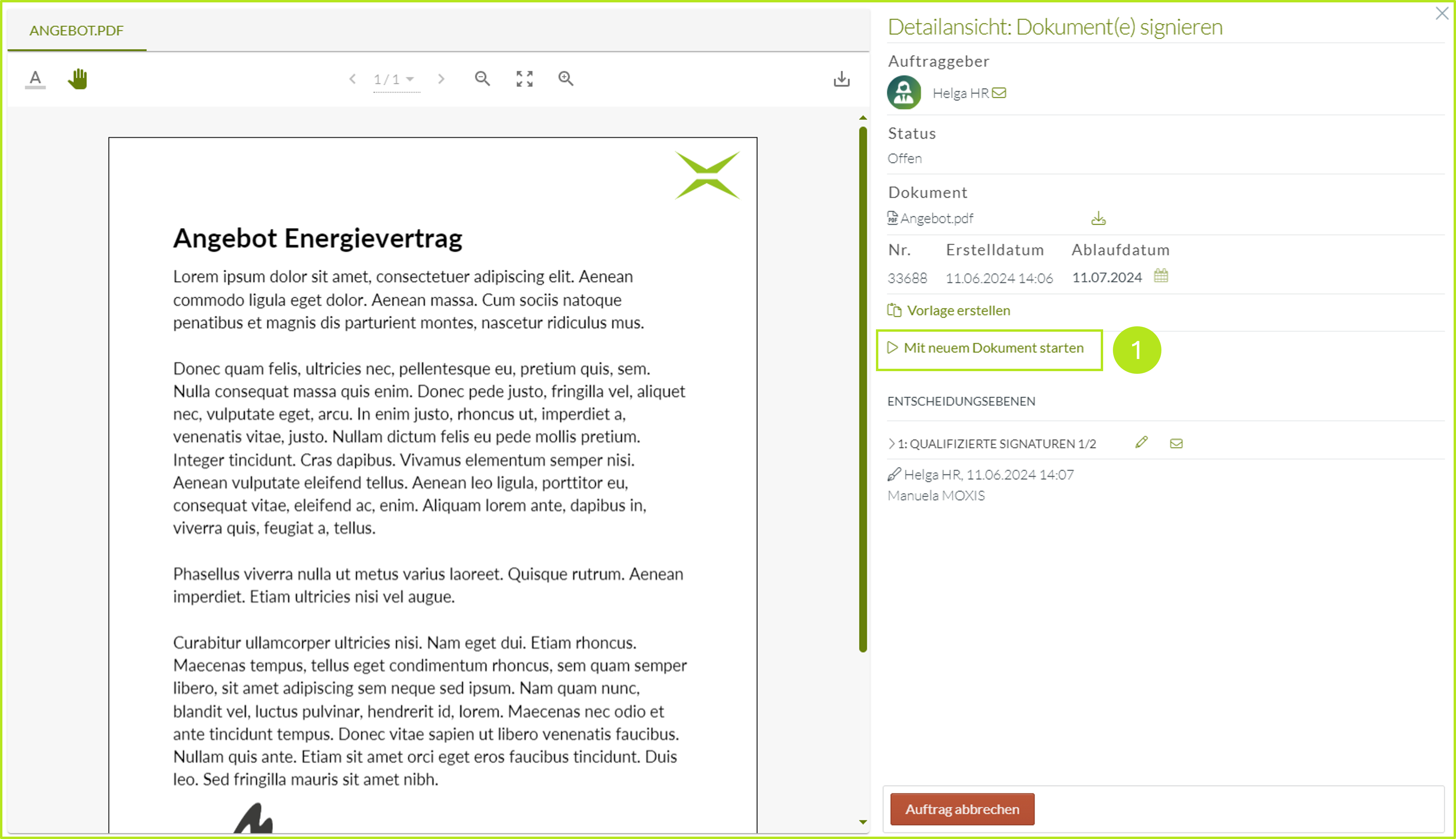Click the document vertical scrollbar
Image resolution: width=1456 pixels, height=839 pixels.
pos(862,390)
